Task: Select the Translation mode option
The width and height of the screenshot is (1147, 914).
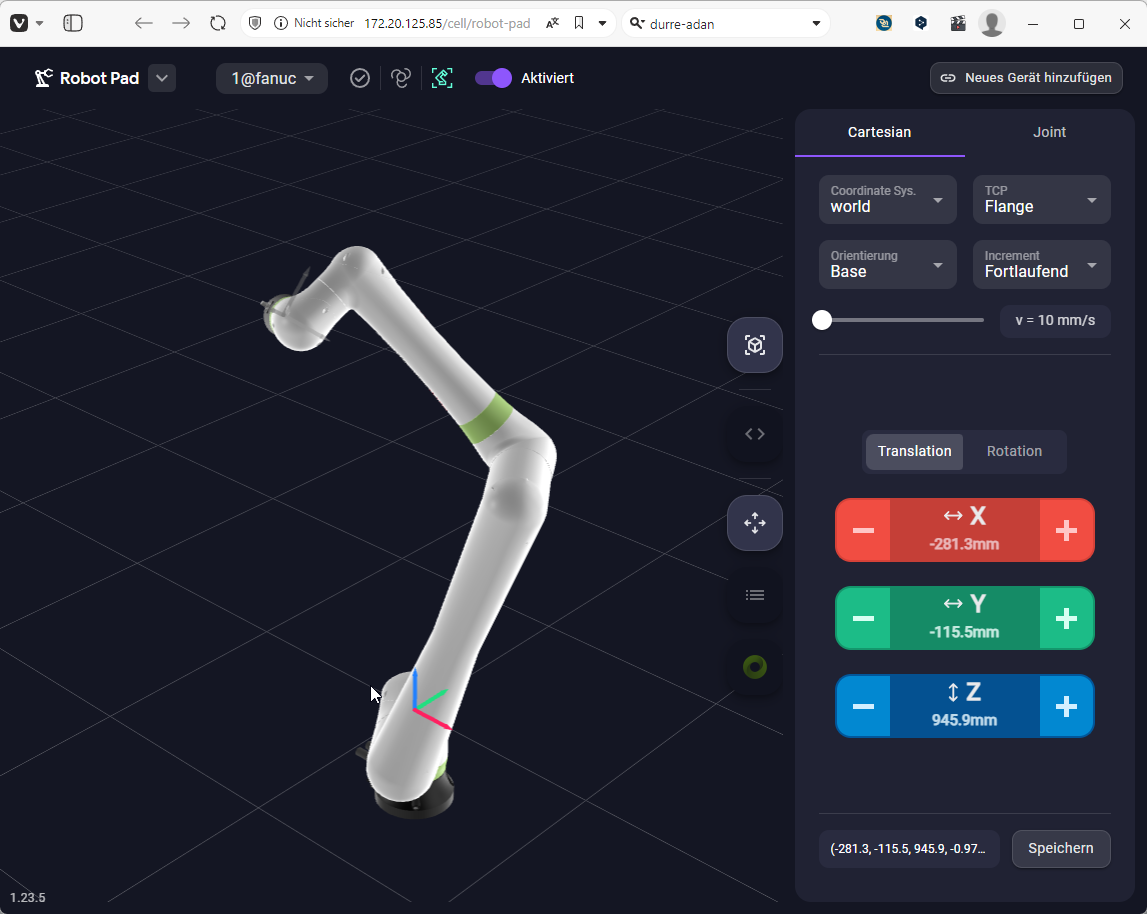Action: coord(914,451)
